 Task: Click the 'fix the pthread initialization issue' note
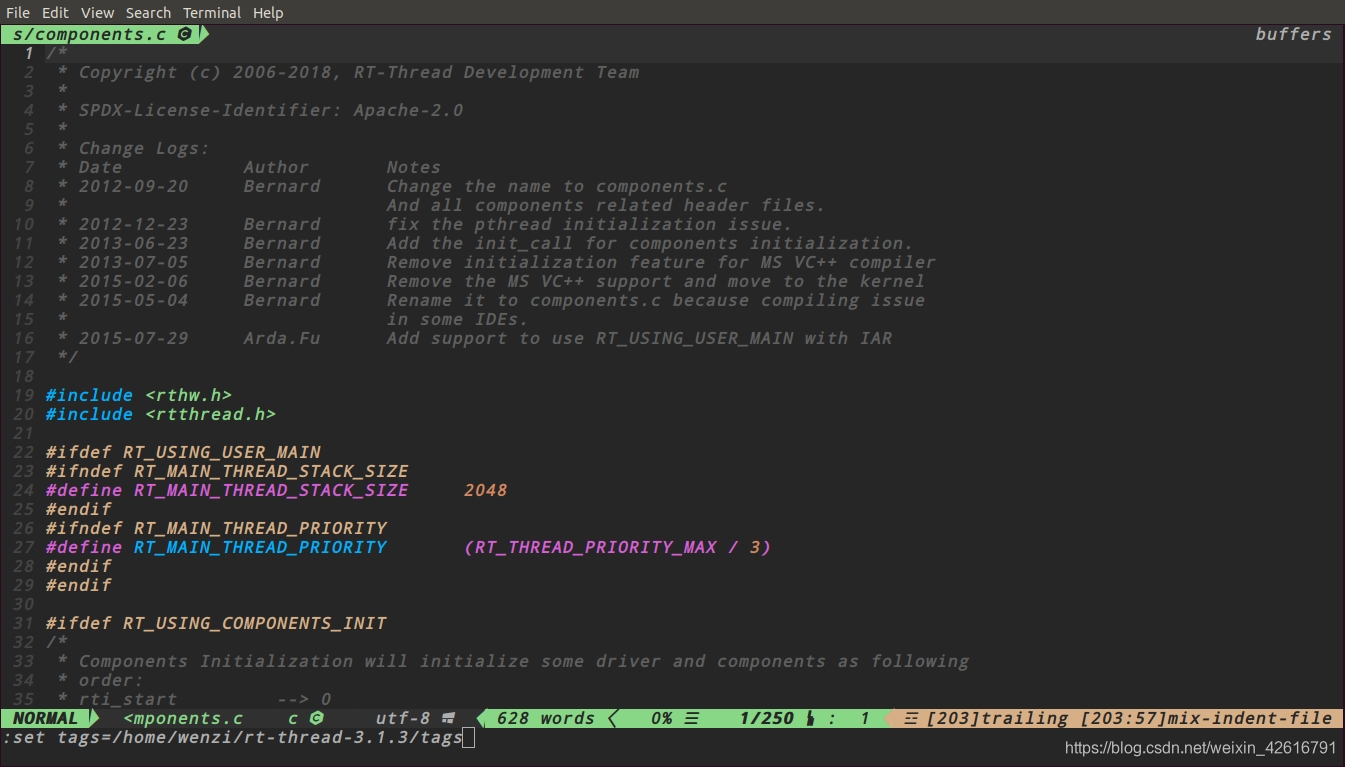(x=589, y=224)
